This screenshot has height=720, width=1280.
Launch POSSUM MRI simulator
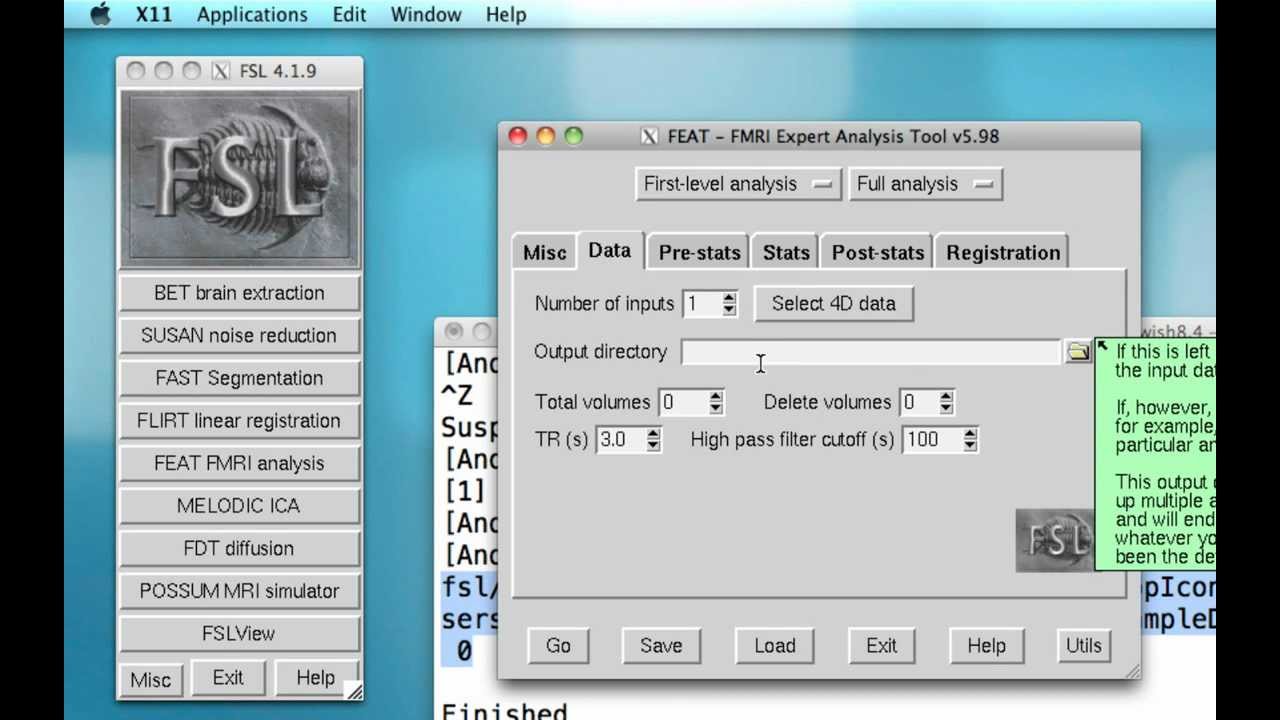point(239,591)
